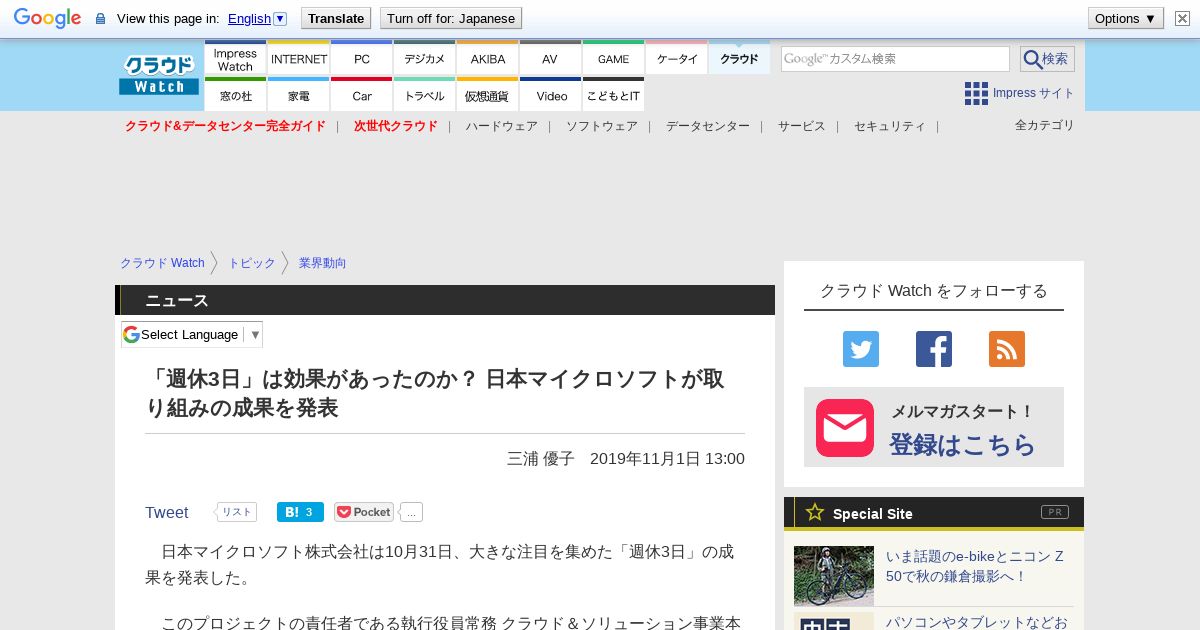Image resolution: width=1200 pixels, height=630 pixels.
Task: Open the Impress Watch tab
Action: [235, 59]
